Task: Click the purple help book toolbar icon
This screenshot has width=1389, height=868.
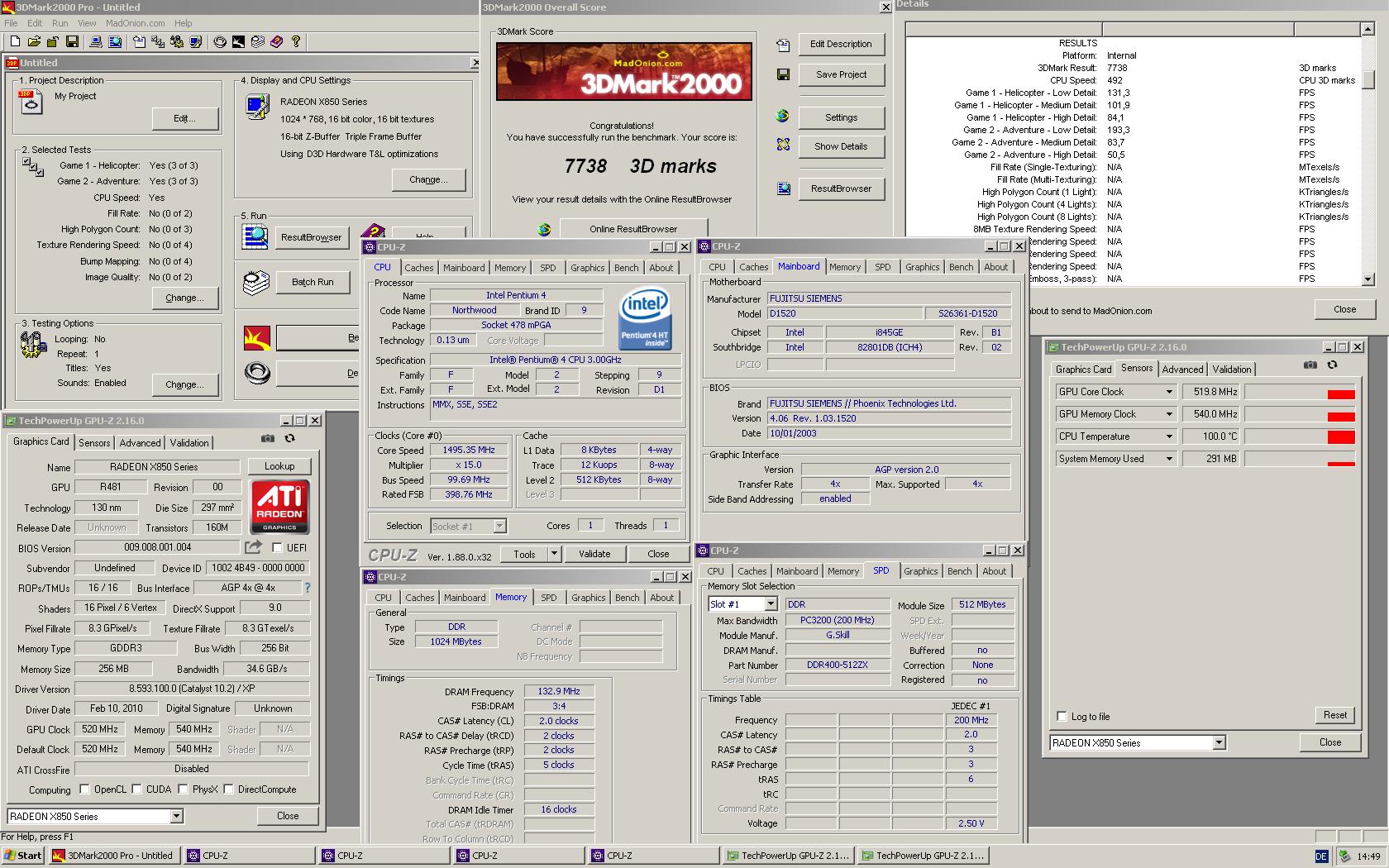Action: 276,41
